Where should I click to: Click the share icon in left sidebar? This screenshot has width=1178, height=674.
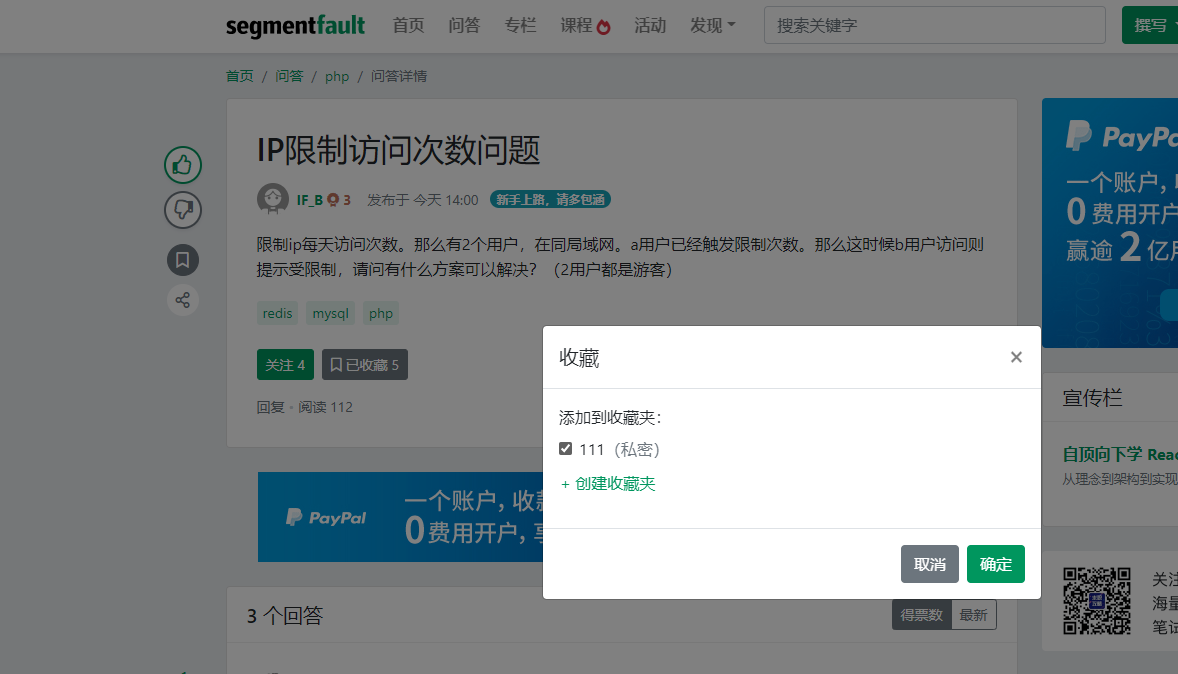pos(183,301)
